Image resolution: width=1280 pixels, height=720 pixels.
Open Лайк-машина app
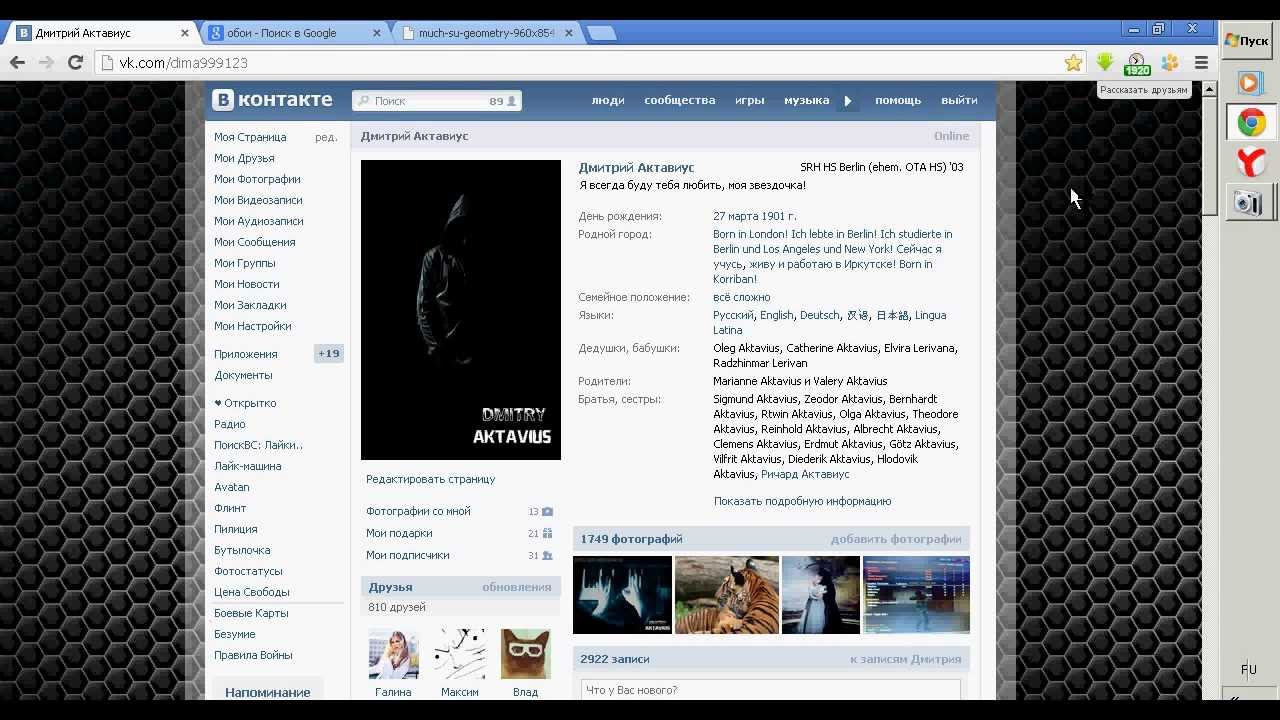[x=247, y=466]
